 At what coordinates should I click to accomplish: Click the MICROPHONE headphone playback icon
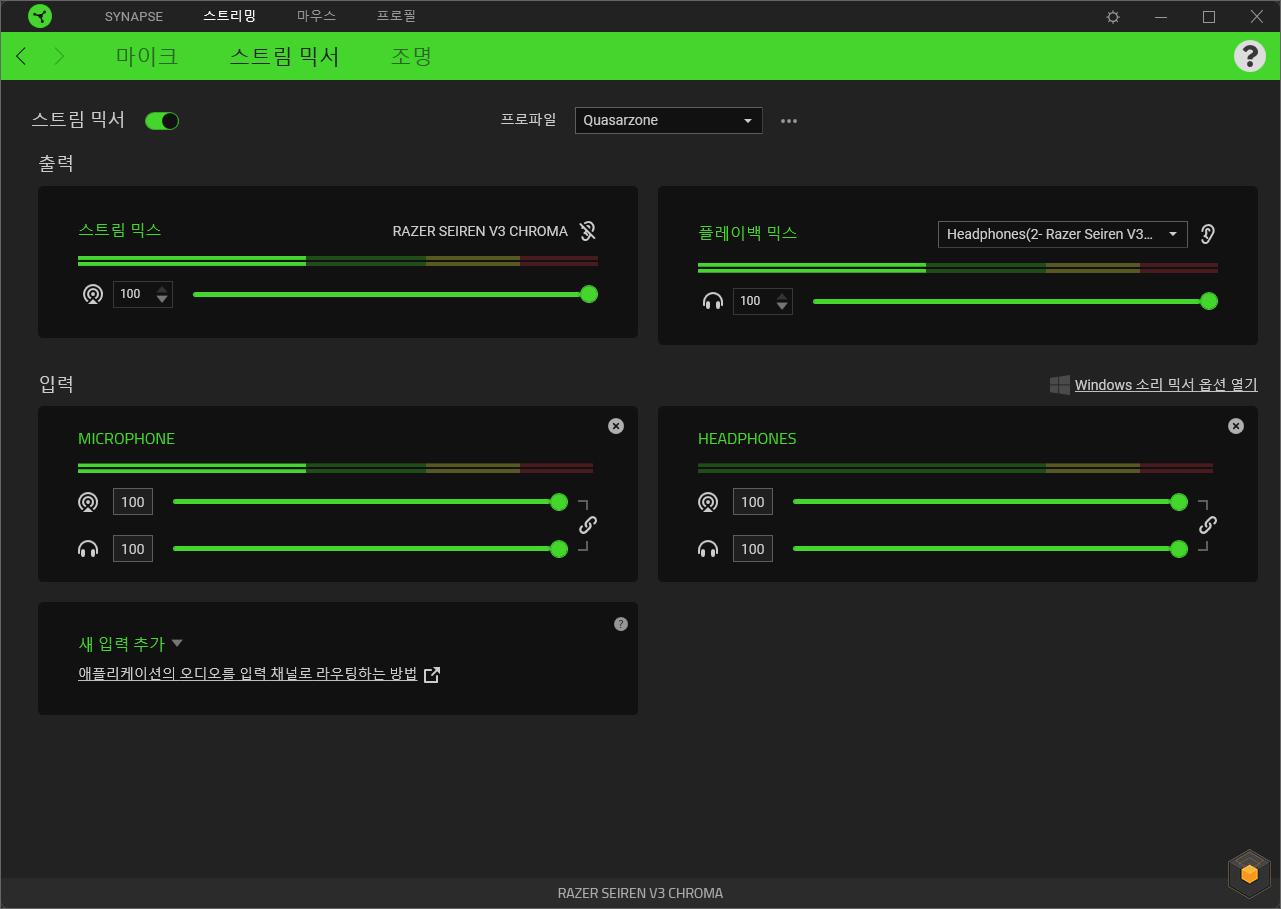pyautogui.click(x=88, y=549)
